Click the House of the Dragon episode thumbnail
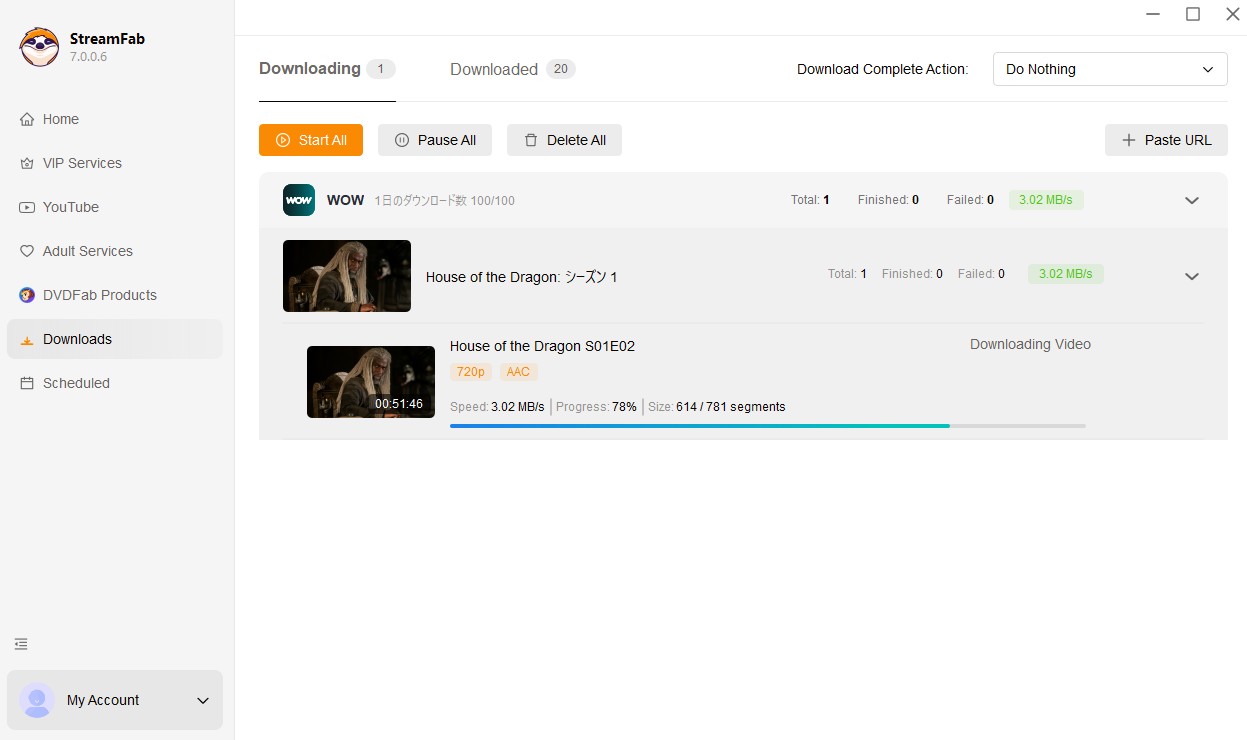Viewport: 1247px width, 740px height. pos(370,381)
